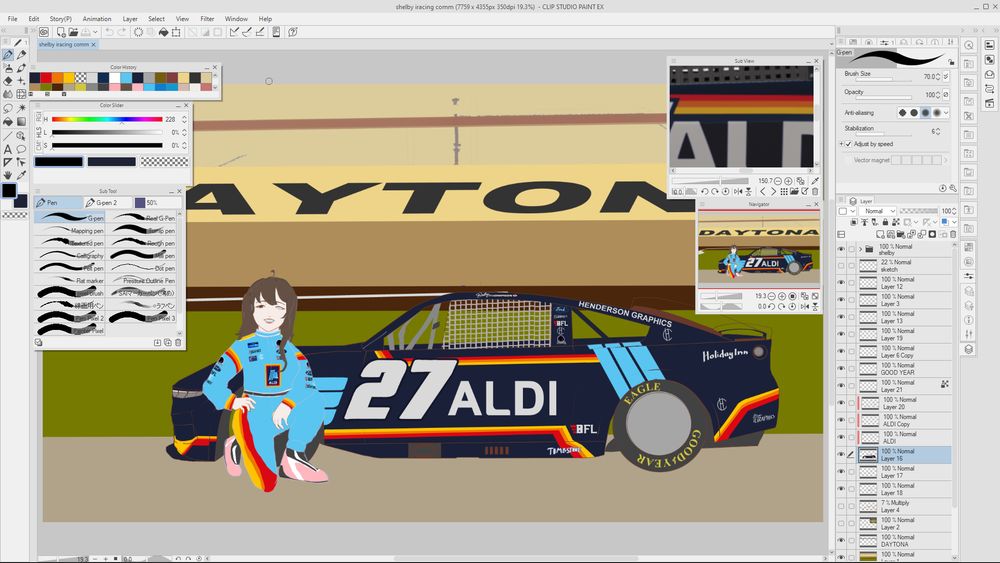This screenshot has height=563, width=1000.
Task: Click the Navigator preview thumbnail
Action: coord(758,249)
